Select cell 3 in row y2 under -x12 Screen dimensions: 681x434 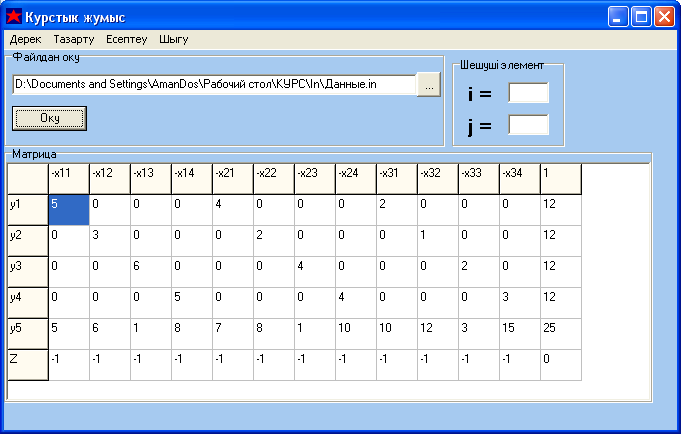pyautogui.click(x=110, y=241)
